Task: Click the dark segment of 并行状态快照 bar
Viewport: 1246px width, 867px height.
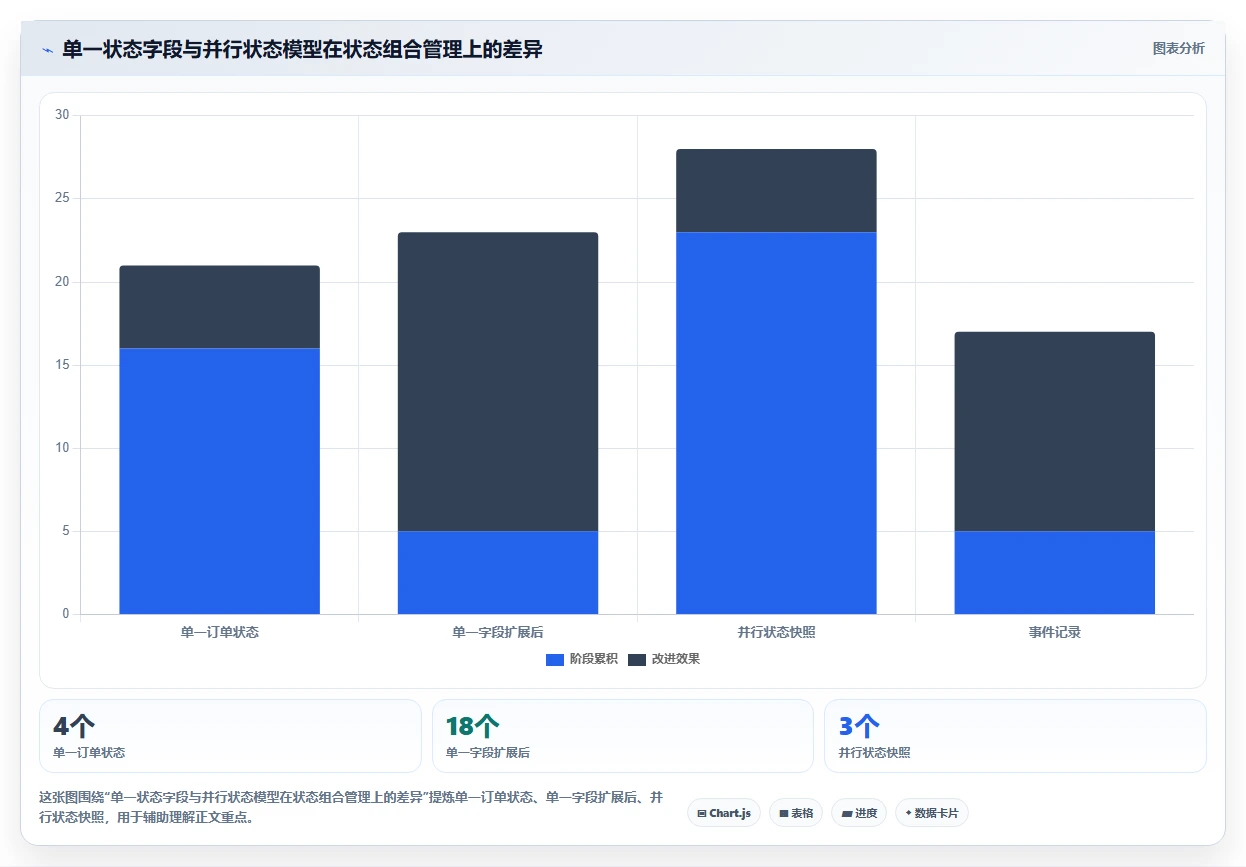Action: [x=776, y=191]
